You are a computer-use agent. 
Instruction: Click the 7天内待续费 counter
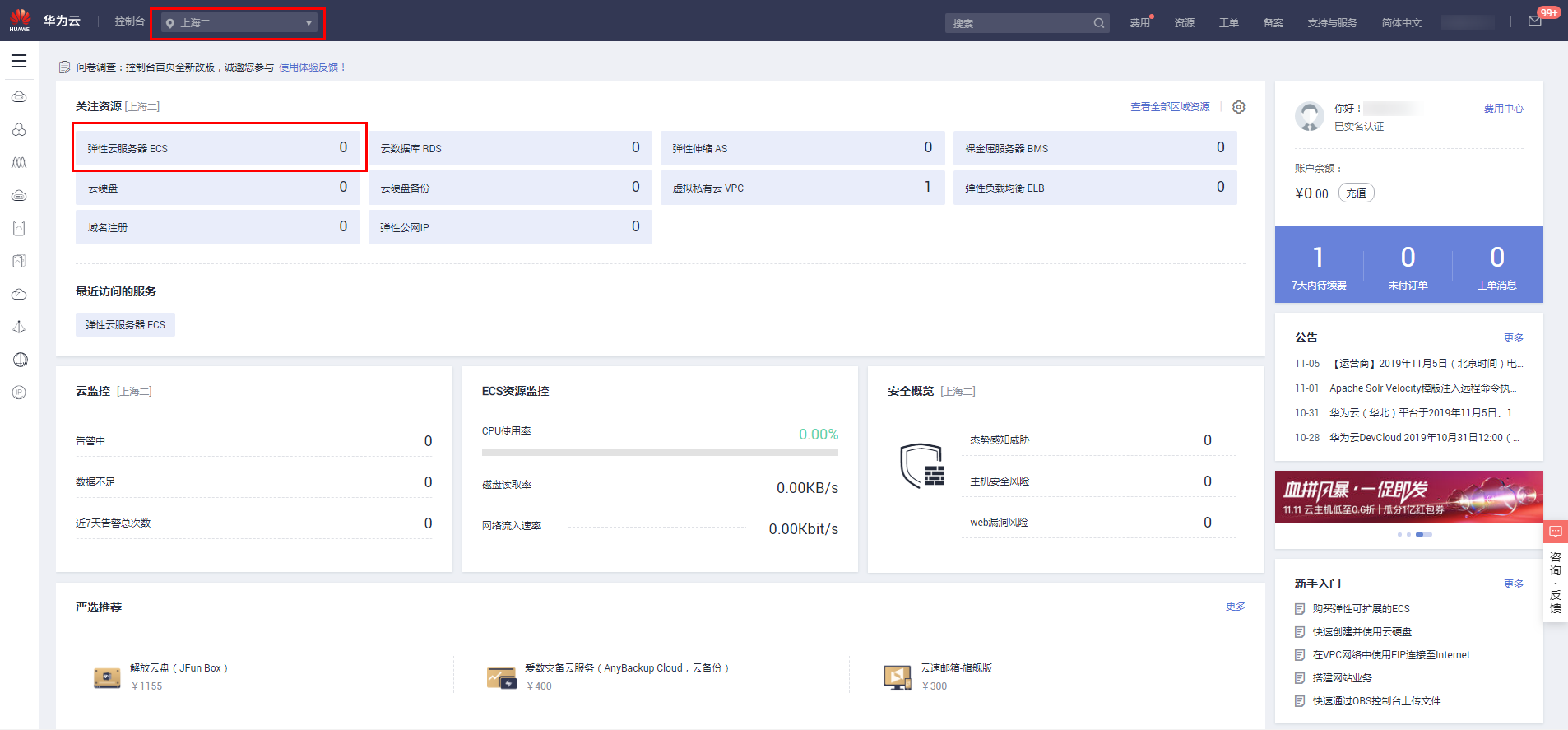[1319, 268]
